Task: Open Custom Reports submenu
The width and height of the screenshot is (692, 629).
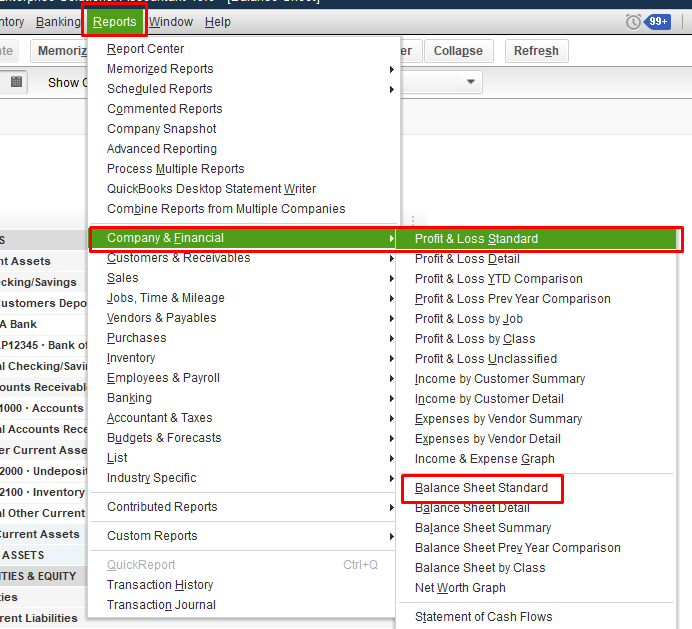Action: pos(244,536)
